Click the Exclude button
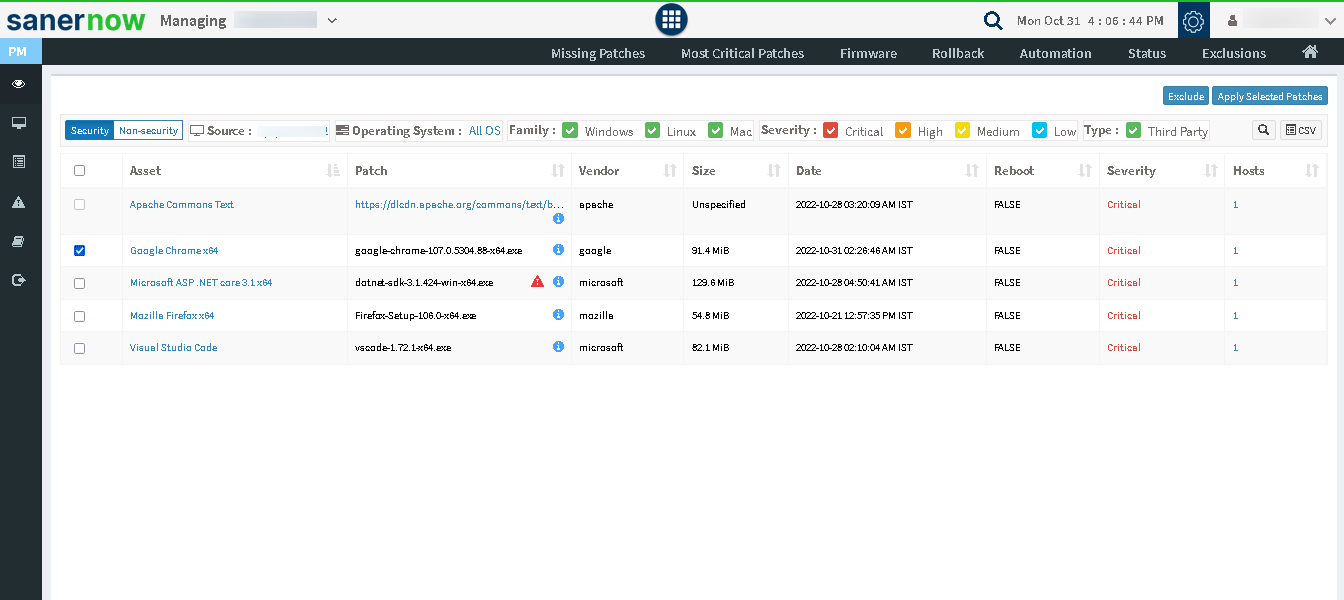This screenshot has width=1344, height=600. pos(1185,96)
